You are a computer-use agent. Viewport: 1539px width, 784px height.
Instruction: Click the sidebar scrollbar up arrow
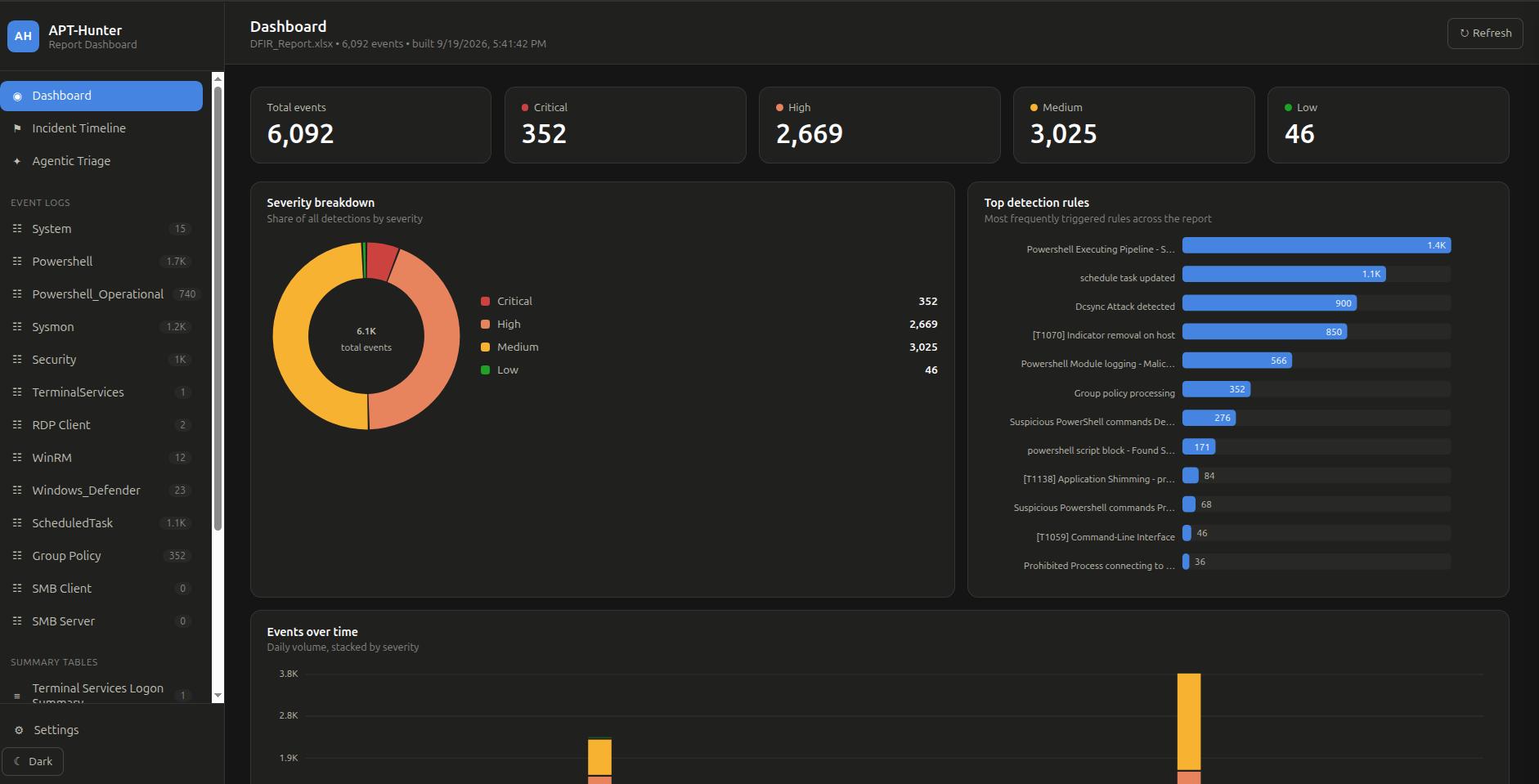pyautogui.click(x=218, y=78)
